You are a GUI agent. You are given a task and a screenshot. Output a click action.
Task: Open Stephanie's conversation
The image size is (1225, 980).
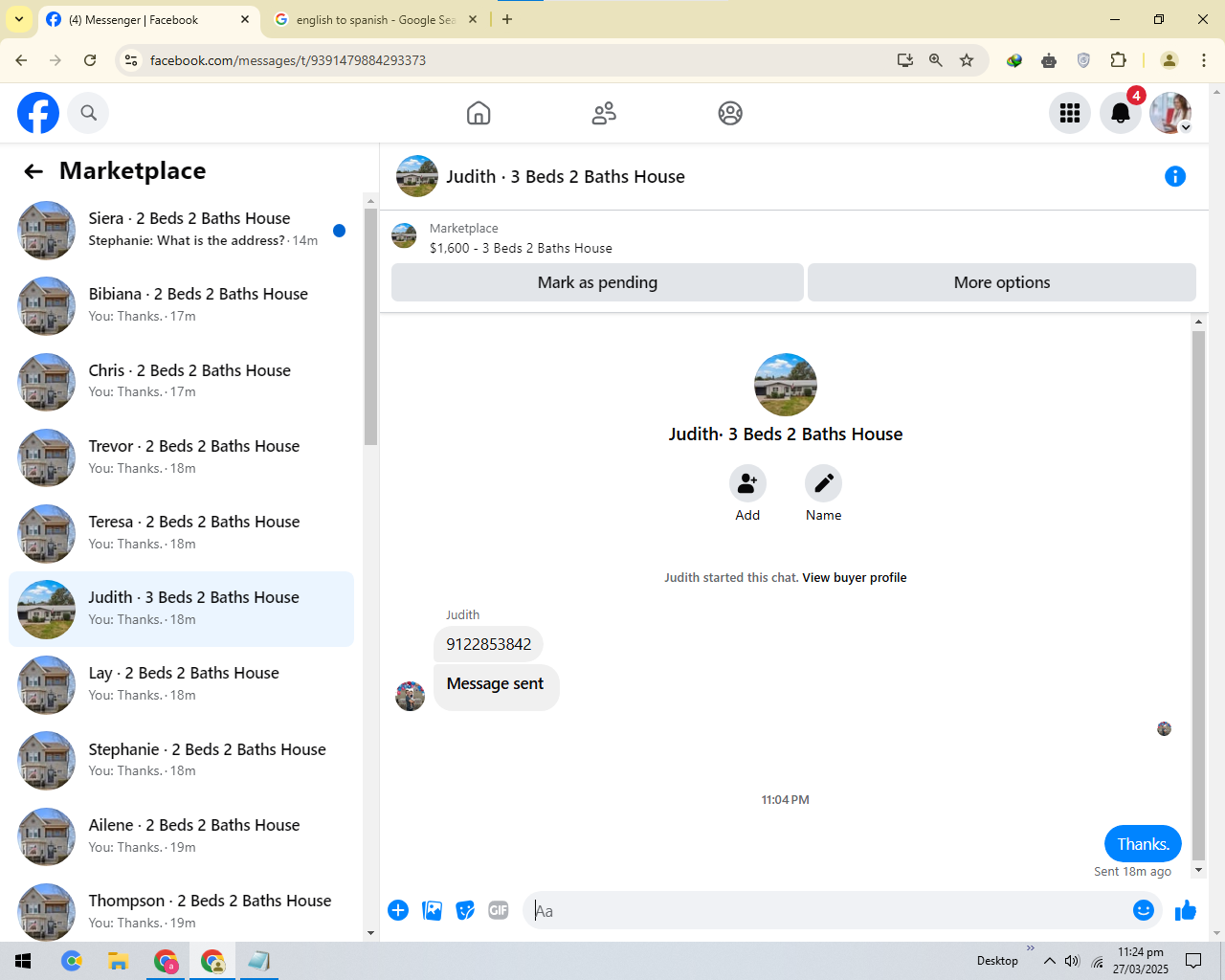[x=182, y=760]
